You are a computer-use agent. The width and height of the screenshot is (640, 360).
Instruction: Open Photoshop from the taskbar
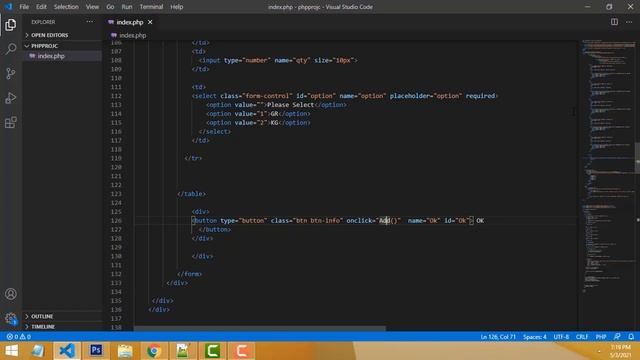pos(96,351)
